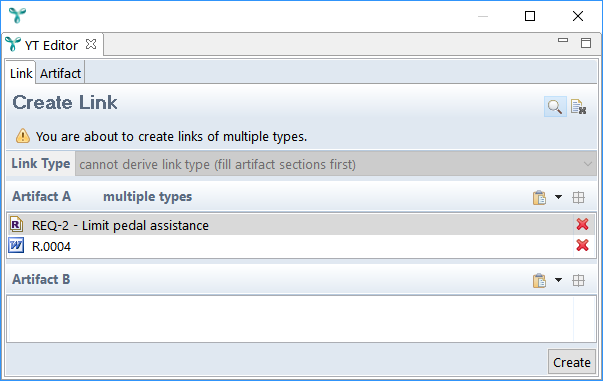
Task: Click the clear document icon beside the magnifier
Action: click(x=578, y=106)
